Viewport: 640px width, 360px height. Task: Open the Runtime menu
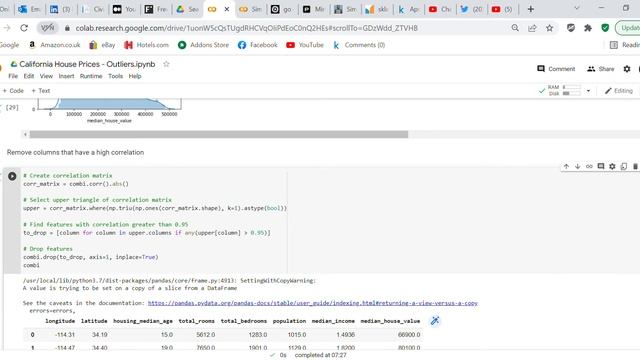point(91,76)
